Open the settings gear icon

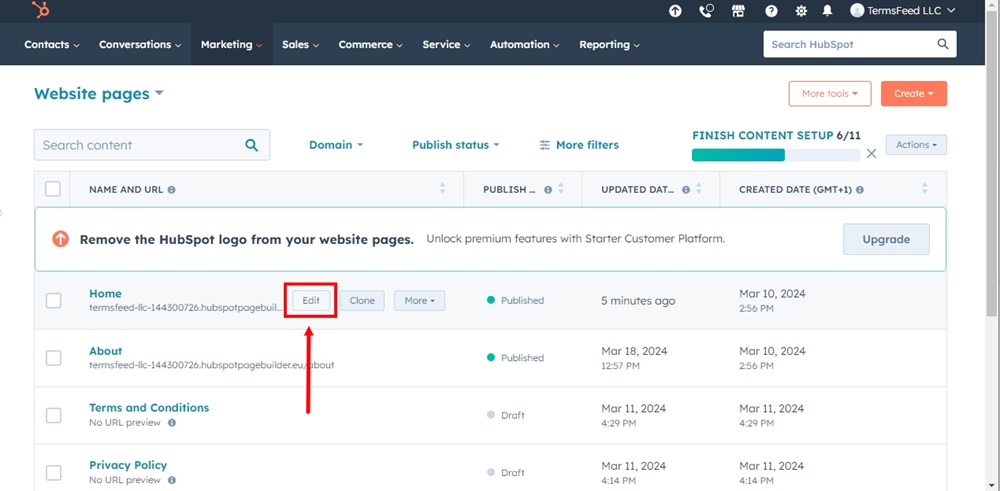click(x=801, y=11)
